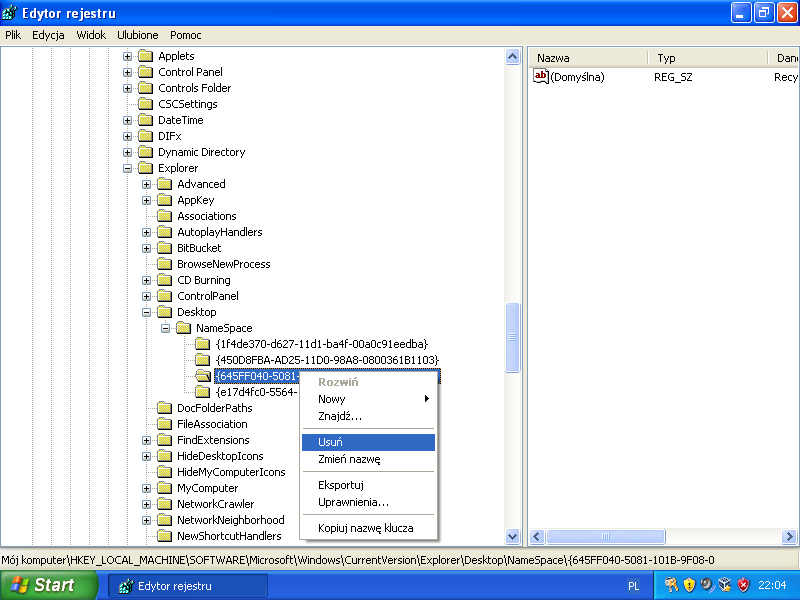
Task: Click values pane scroll left arrow
Action: 536,537
